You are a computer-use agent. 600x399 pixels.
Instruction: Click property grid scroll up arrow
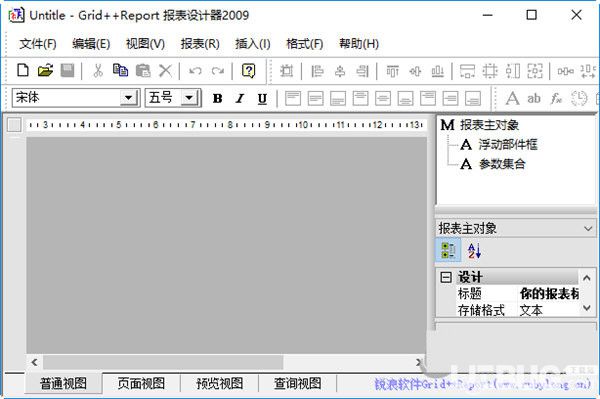point(587,278)
